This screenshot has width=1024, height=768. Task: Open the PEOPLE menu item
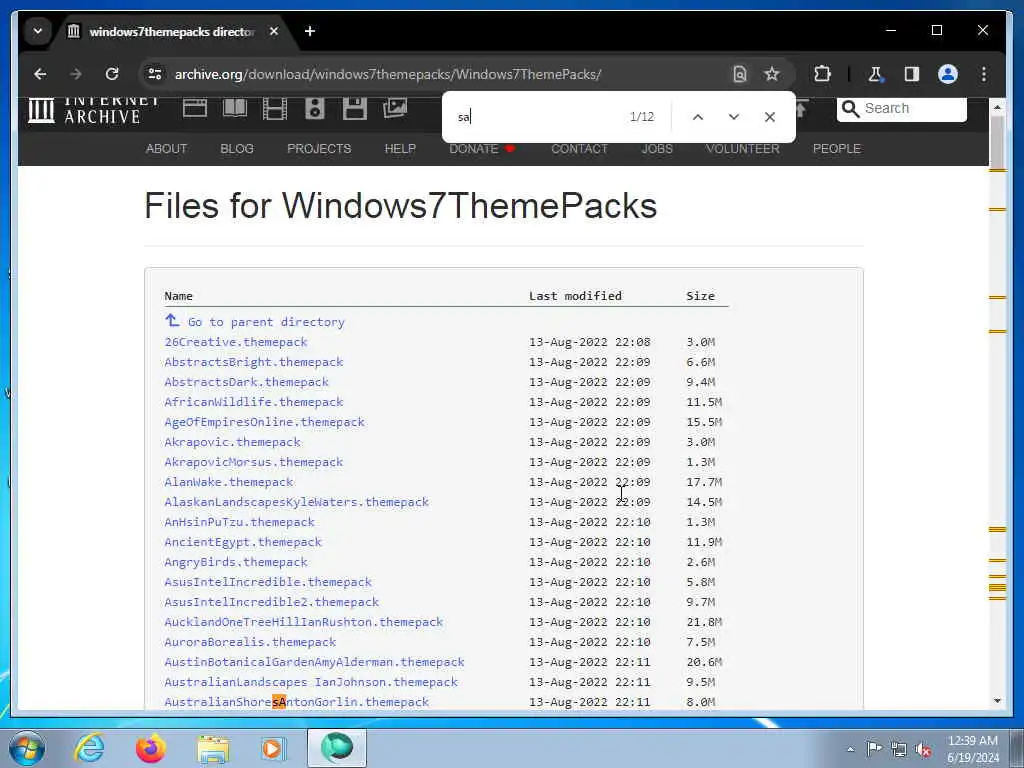[836, 148]
